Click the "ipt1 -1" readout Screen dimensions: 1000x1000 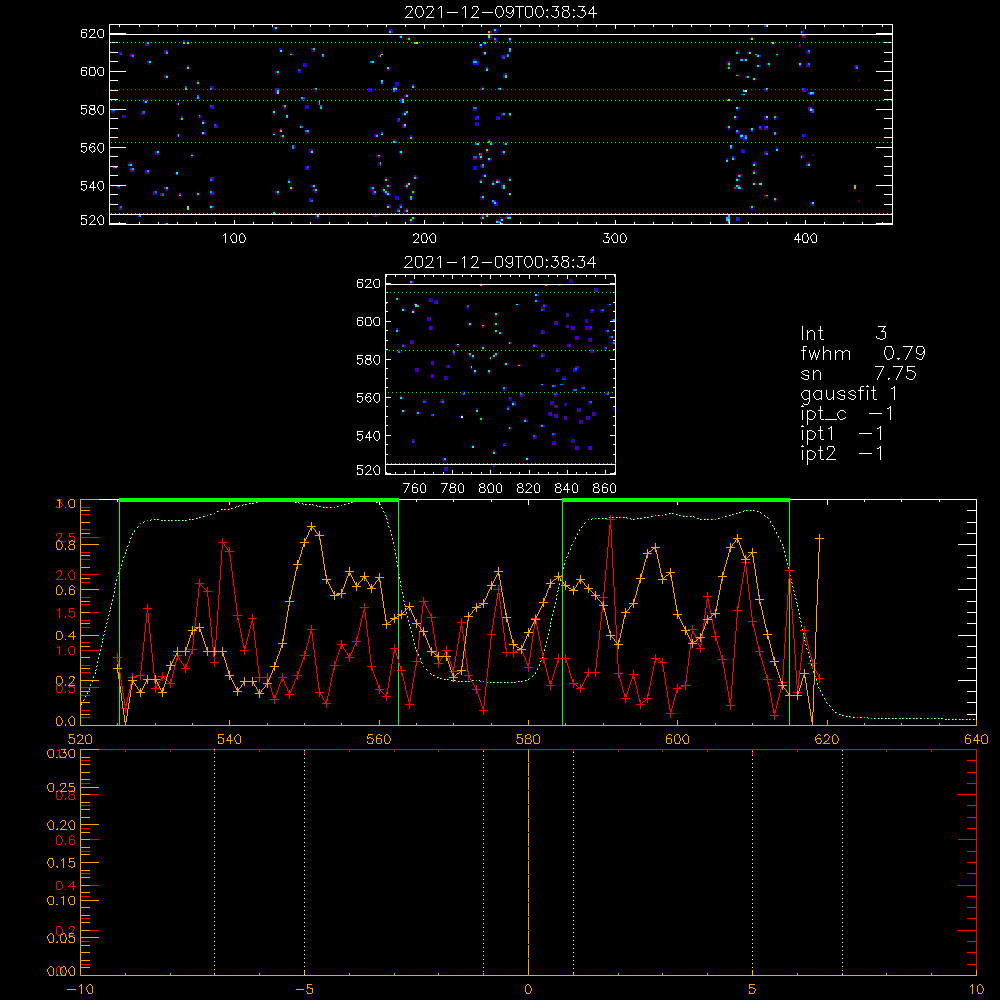[x=842, y=434]
